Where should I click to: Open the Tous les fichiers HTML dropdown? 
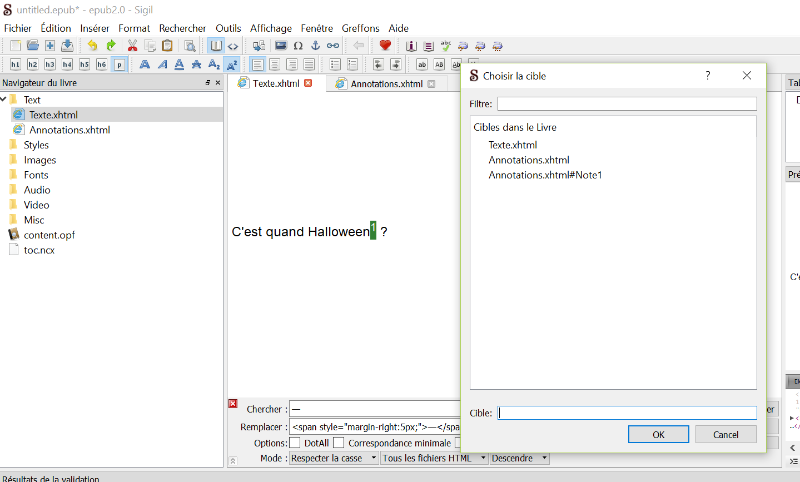point(434,458)
